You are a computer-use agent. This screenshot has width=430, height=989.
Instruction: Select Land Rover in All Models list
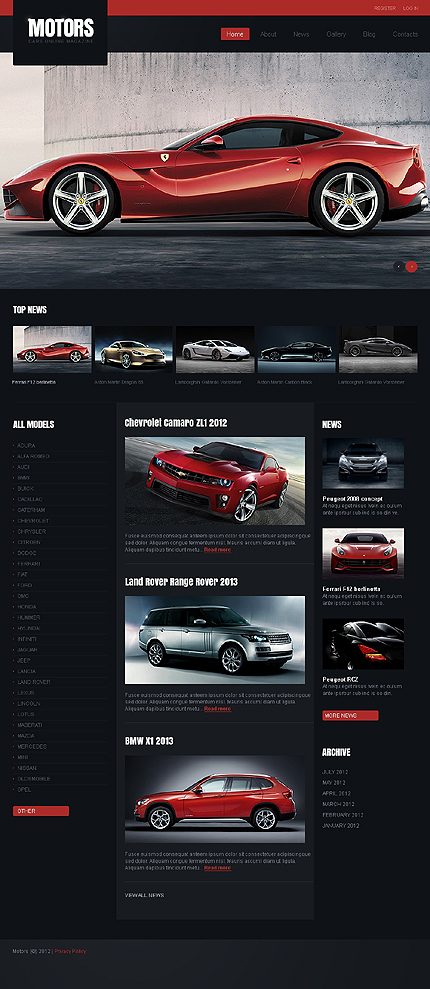click(x=33, y=681)
